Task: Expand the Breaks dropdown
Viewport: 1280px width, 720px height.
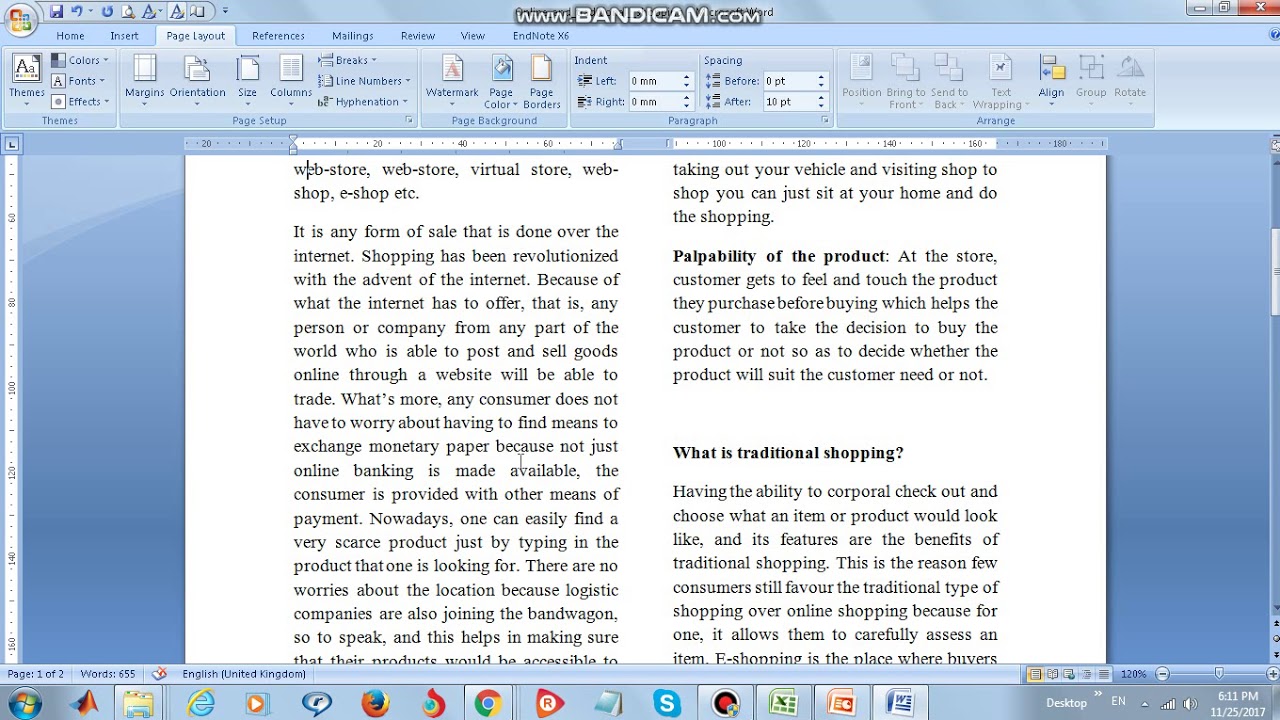Action: point(348,60)
